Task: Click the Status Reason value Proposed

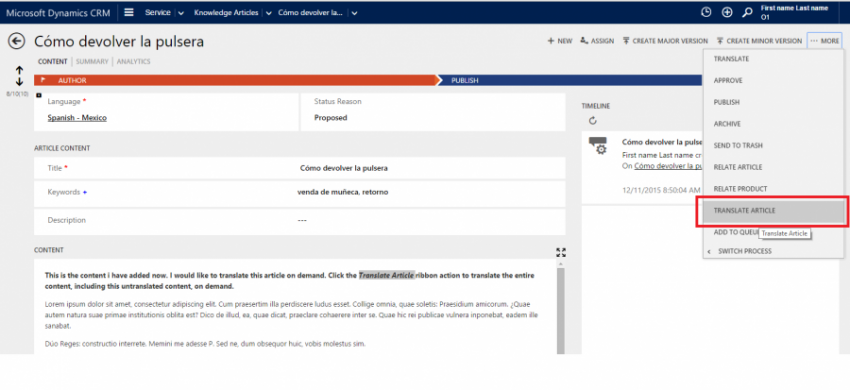Action: (331, 118)
